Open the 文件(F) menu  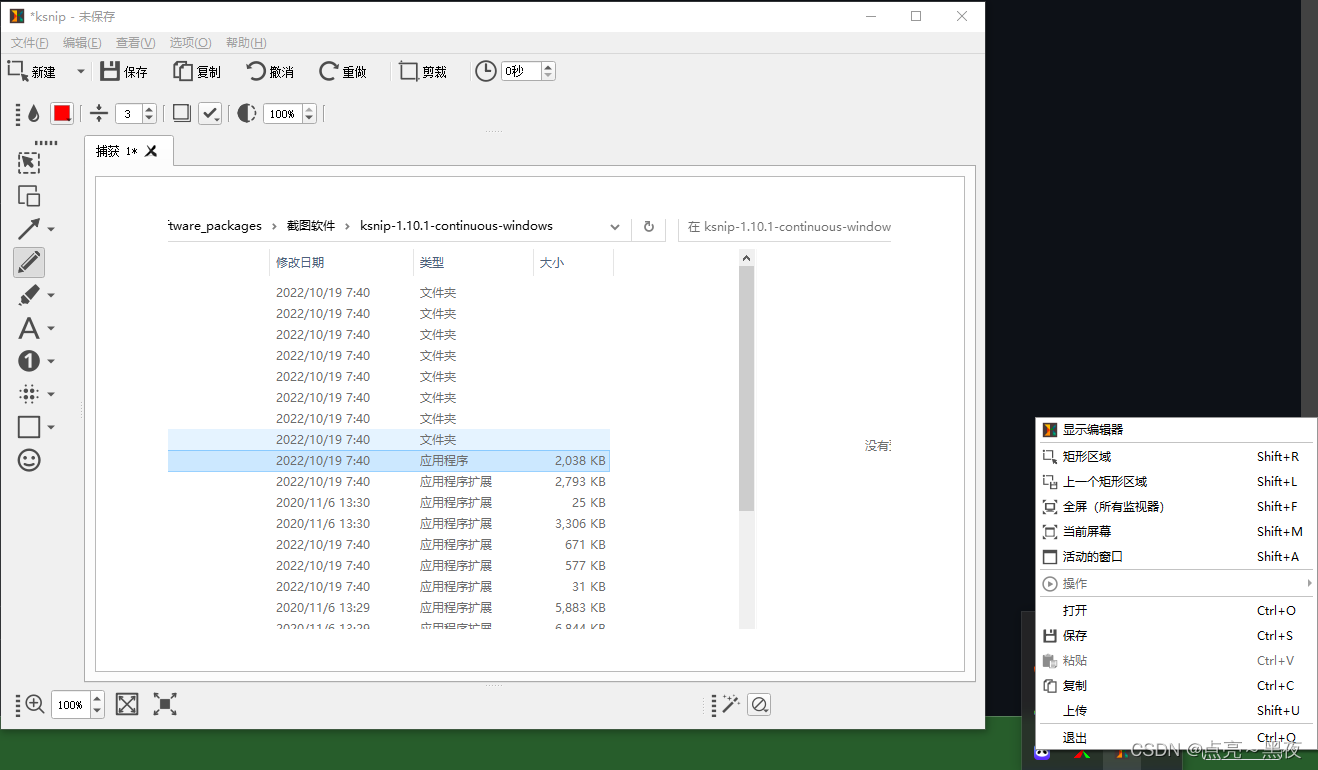(x=30, y=43)
